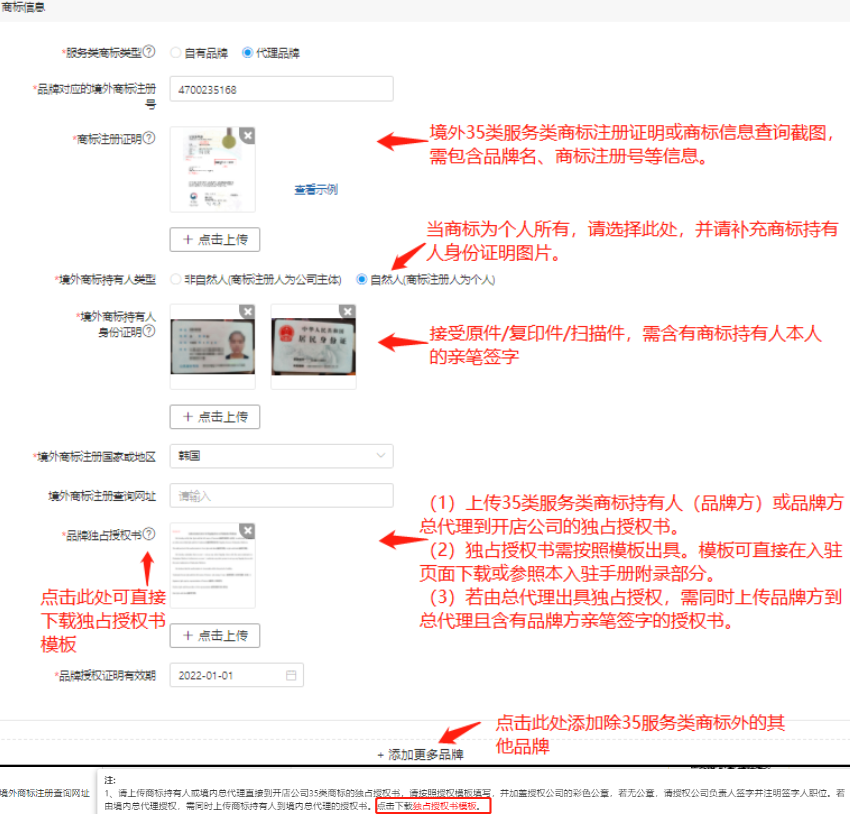Remove the uploaded 品牌独占授权书 document
The width and height of the screenshot is (850, 814).
(247, 530)
